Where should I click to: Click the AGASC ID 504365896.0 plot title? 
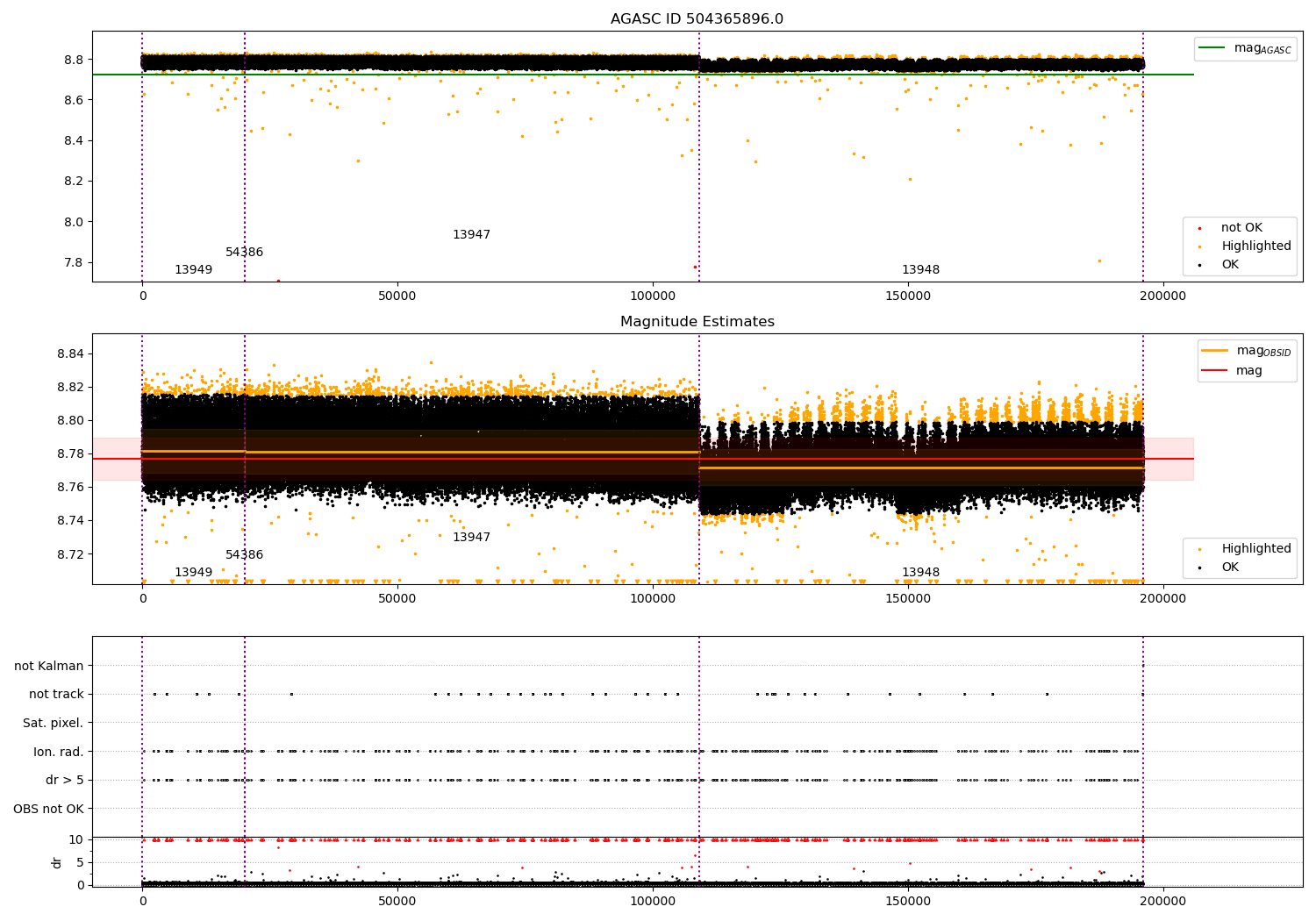[x=697, y=19]
